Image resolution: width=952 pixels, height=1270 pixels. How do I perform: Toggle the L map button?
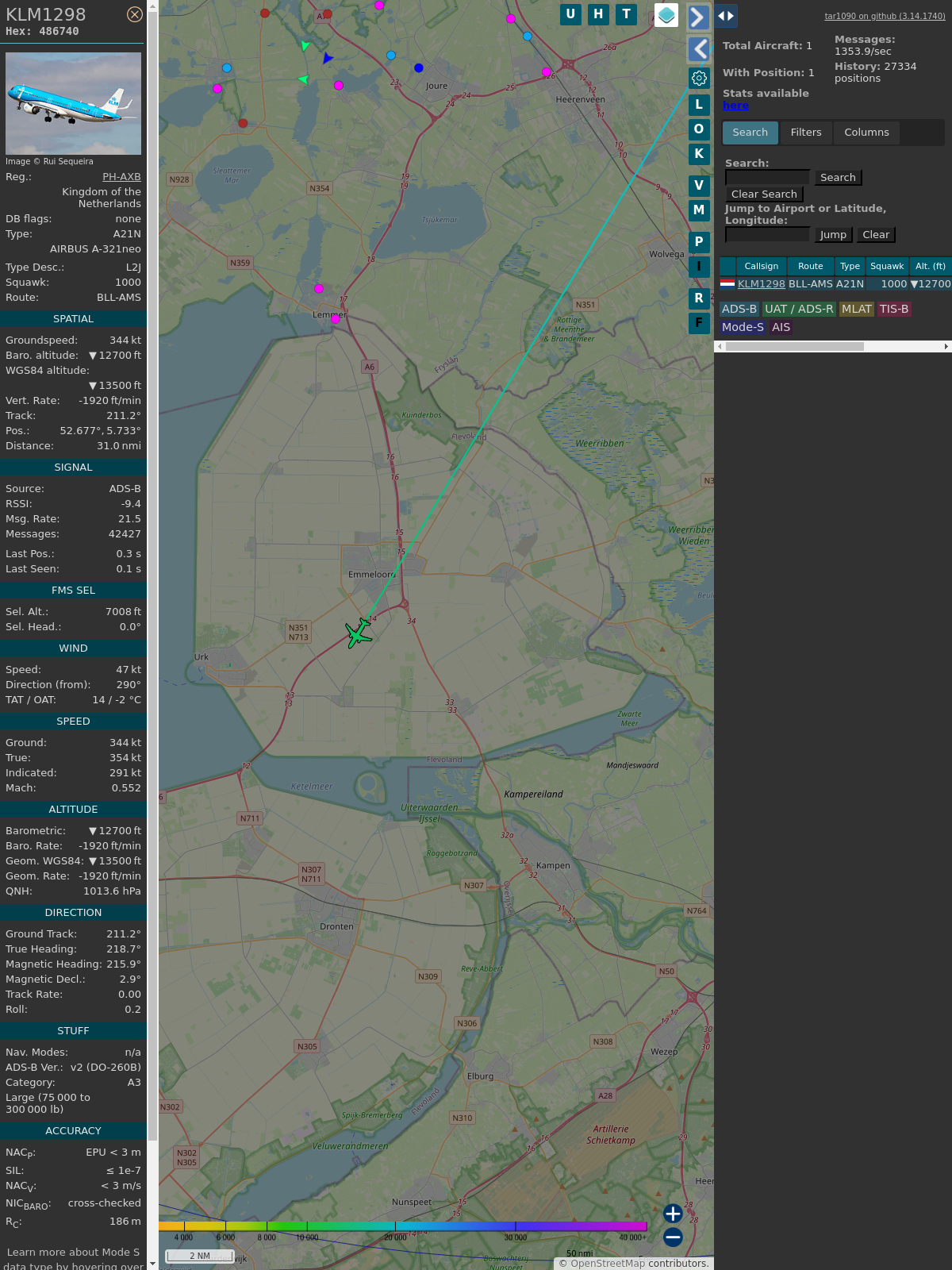coord(699,104)
